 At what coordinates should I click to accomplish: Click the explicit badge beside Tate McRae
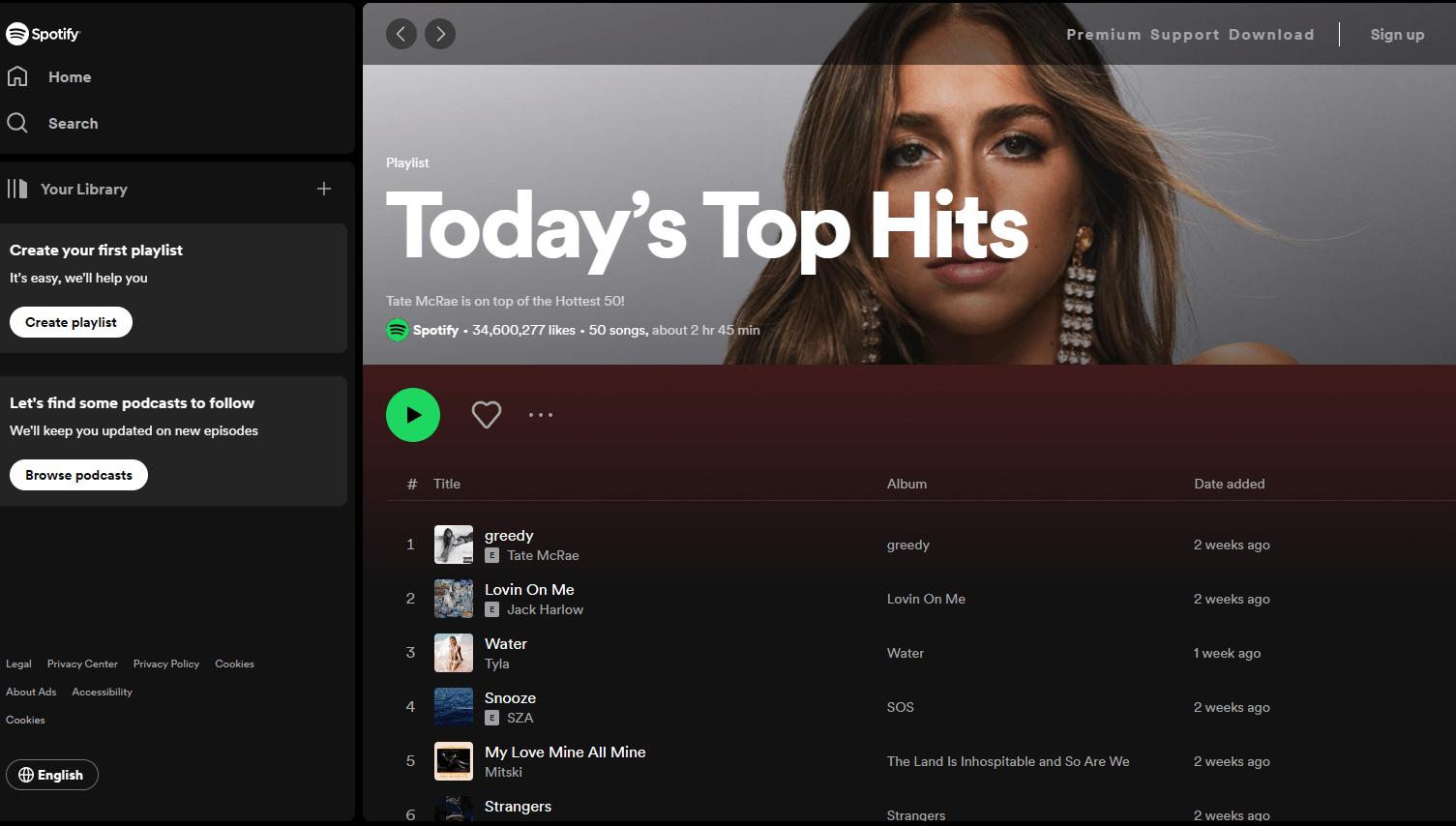pyautogui.click(x=491, y=555)
